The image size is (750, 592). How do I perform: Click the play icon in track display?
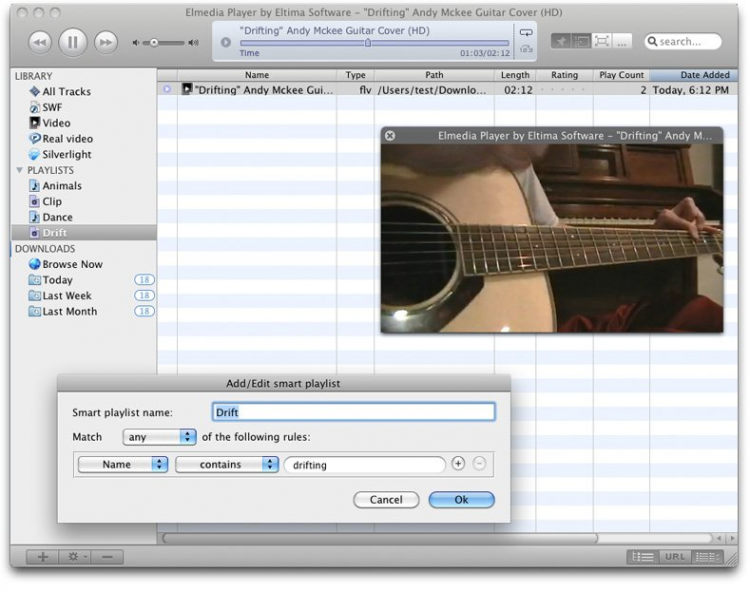[x=226, y=42]
